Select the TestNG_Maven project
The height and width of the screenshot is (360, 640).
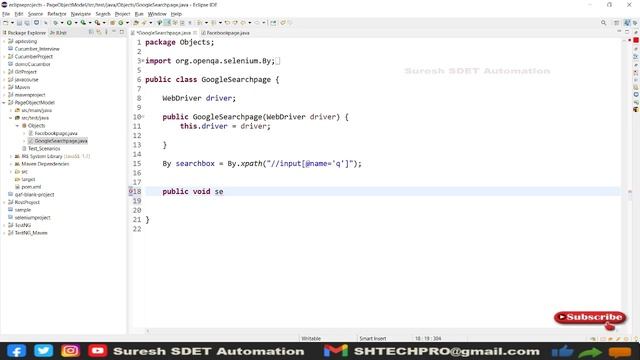(31, 233)
